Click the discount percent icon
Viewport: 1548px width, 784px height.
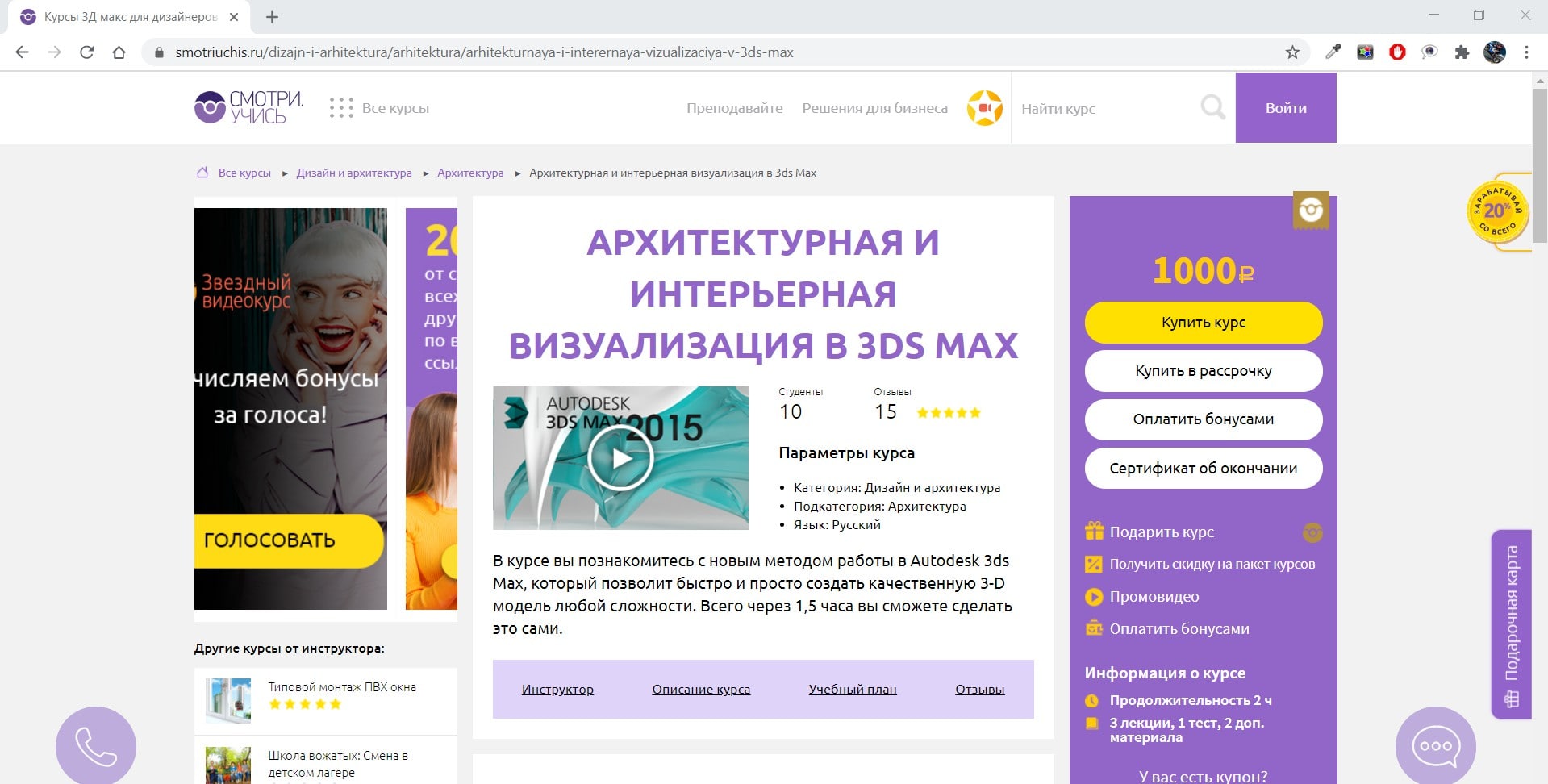[x=1094, y=565]
